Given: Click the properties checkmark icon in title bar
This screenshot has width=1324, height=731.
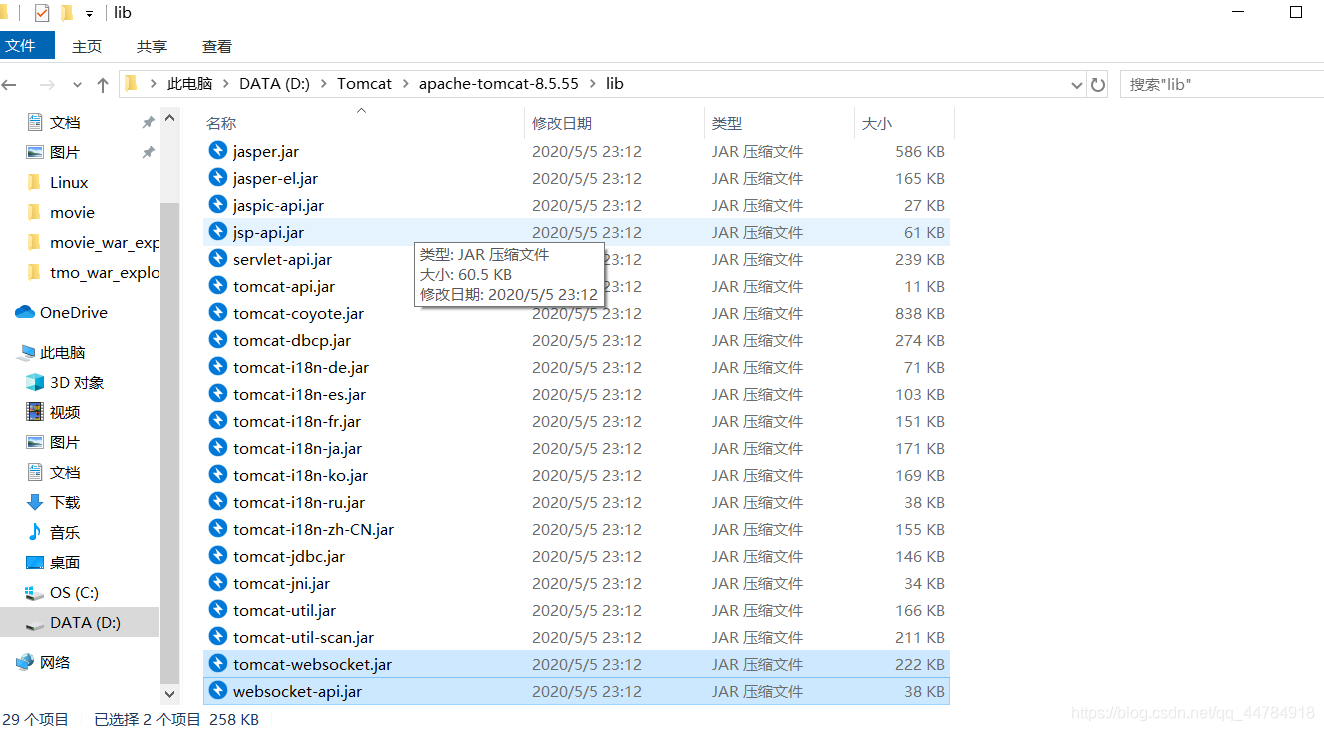Looking at the screenshot, I should point(42,13).
